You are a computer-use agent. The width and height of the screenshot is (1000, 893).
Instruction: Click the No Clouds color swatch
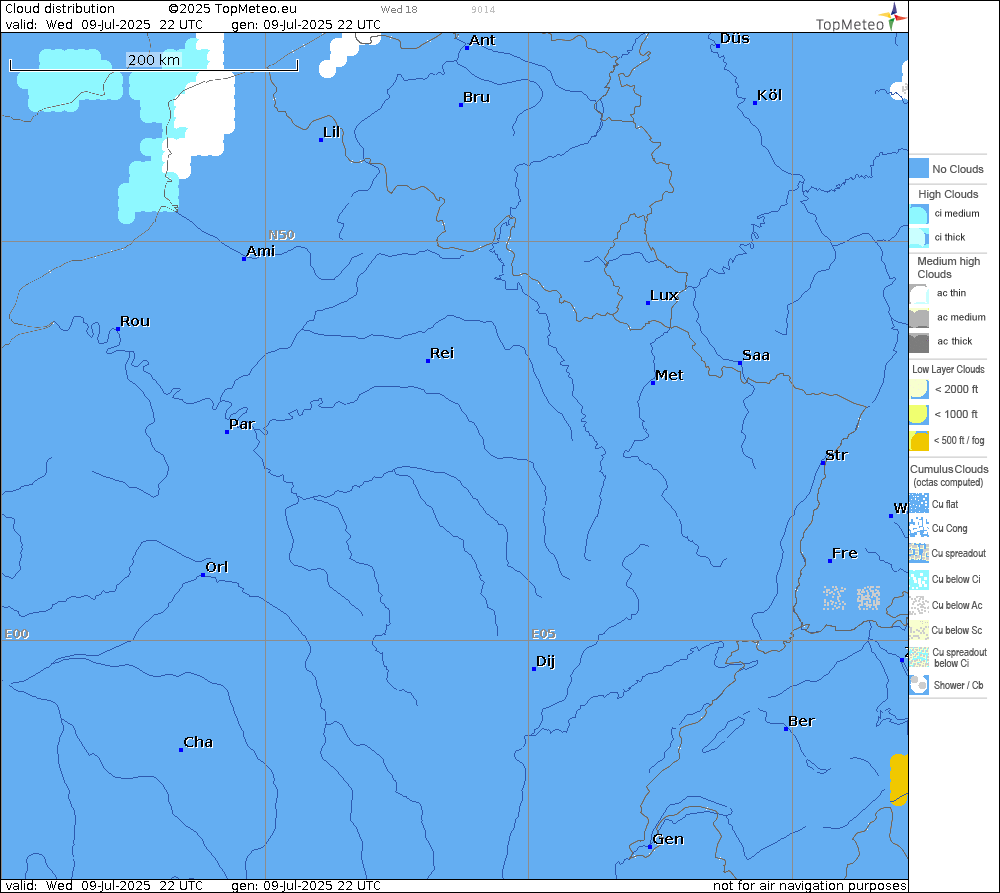[919, 168]
